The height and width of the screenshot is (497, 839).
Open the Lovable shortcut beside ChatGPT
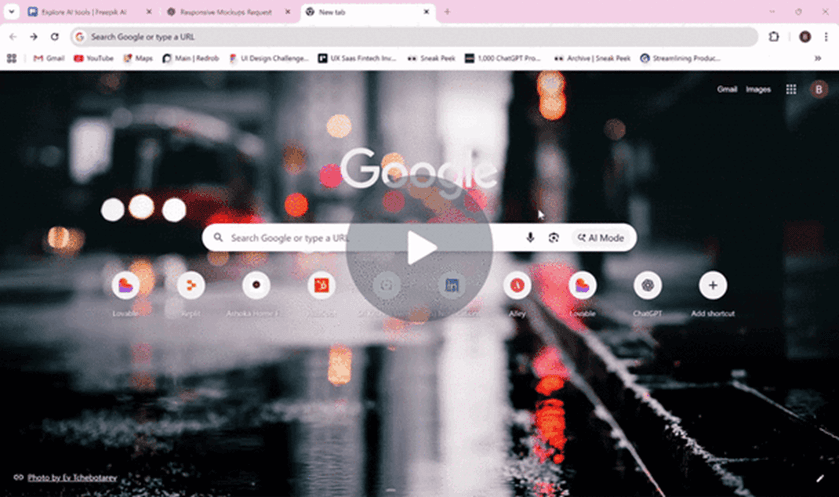(x=582, y=285)
